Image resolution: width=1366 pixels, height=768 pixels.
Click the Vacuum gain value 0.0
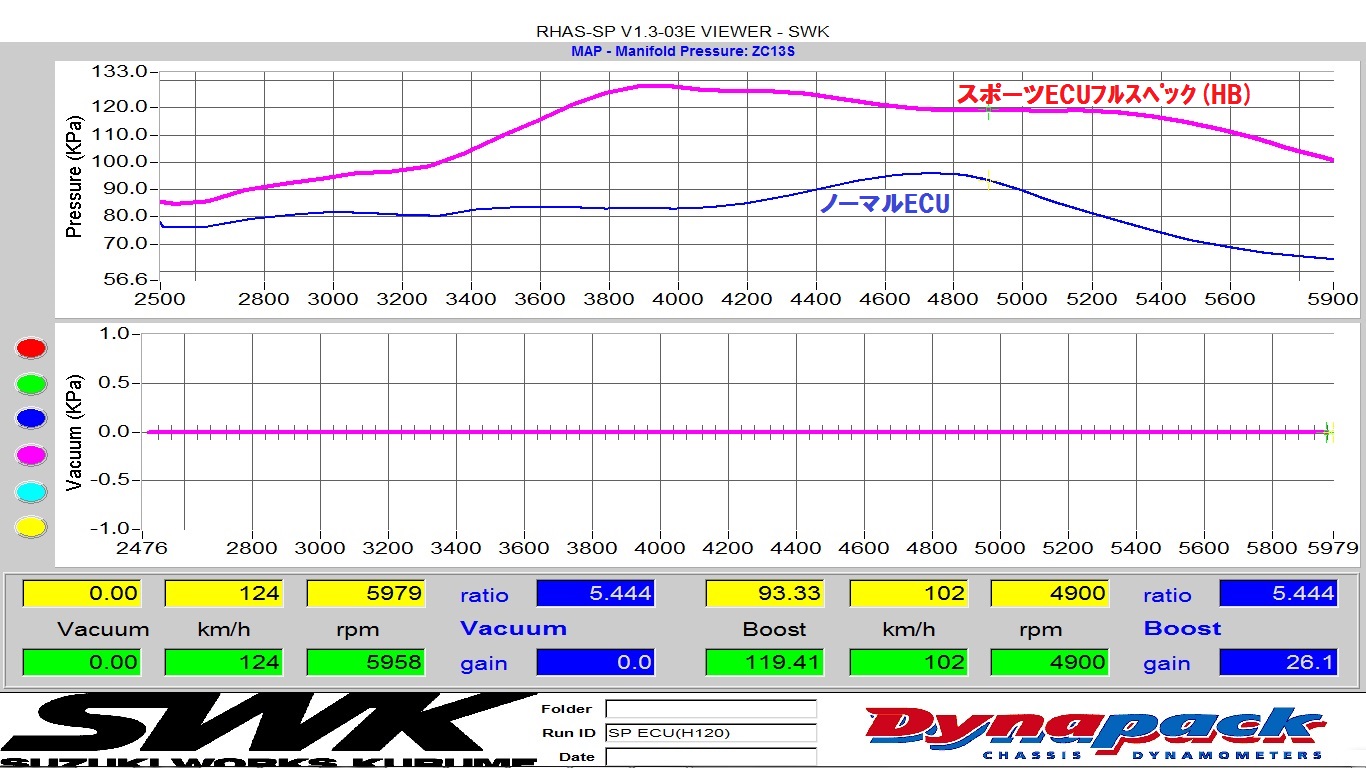click(x=595, y=662)
